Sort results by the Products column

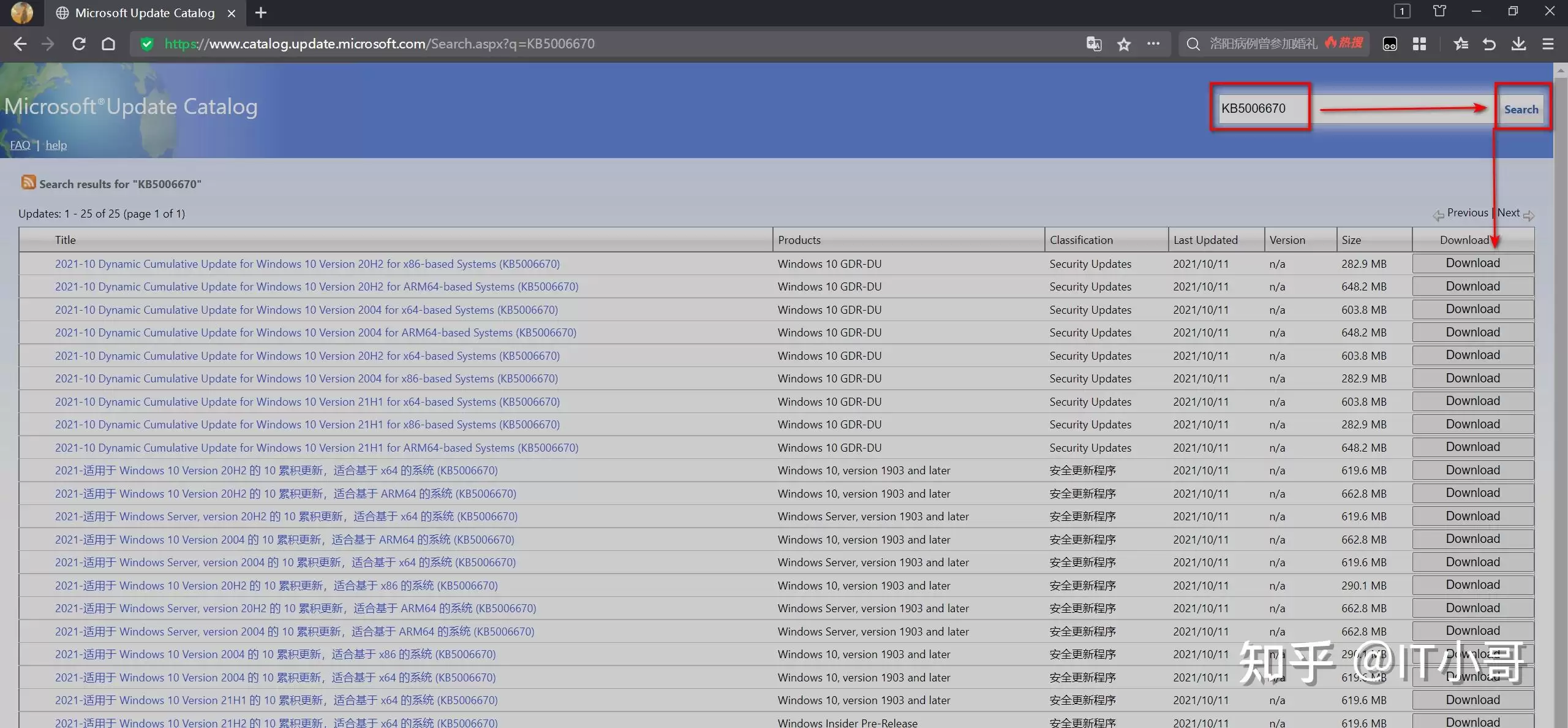(x=799, y=240)
